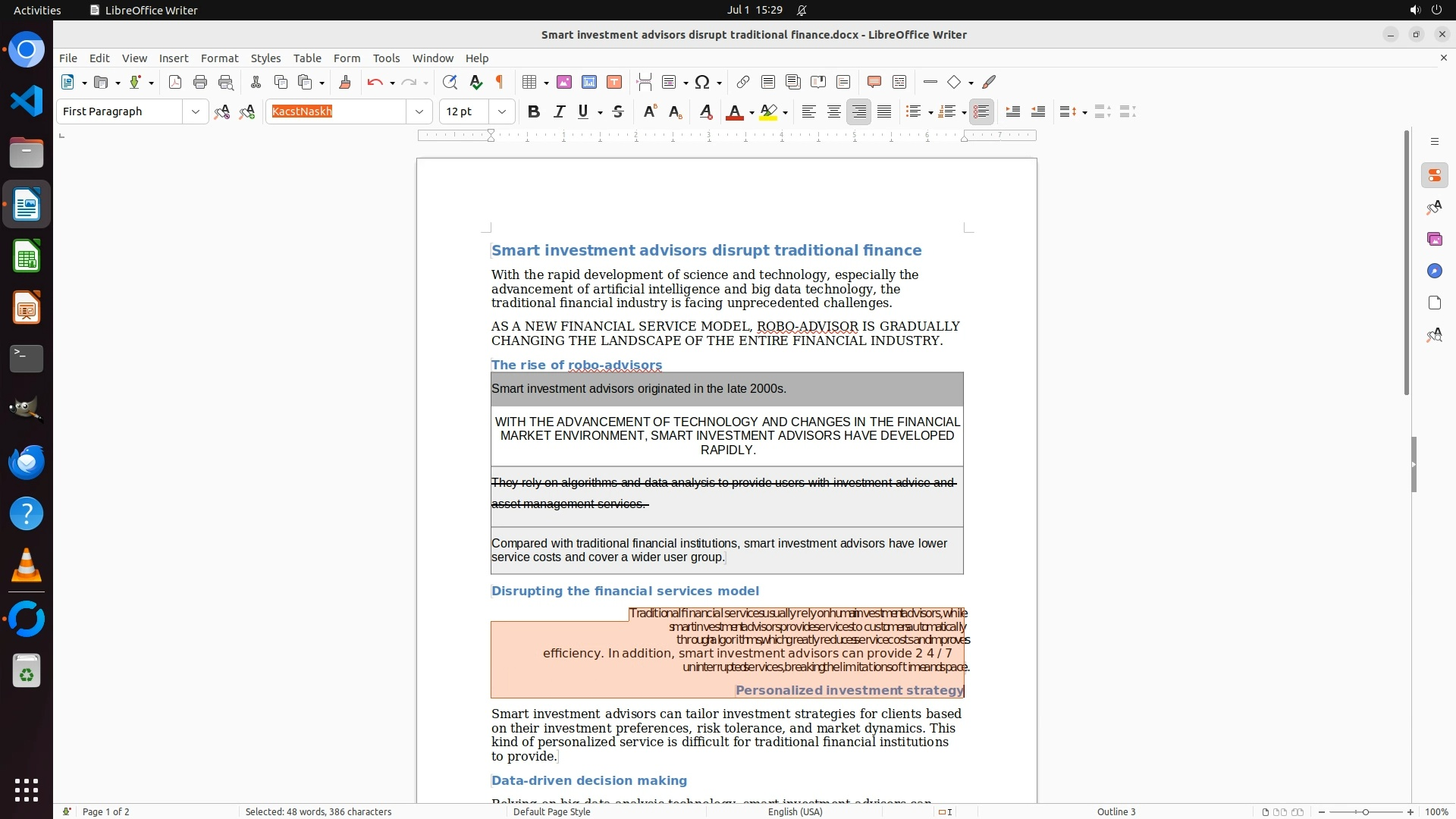Open the font size dropdown
The image size is (1456, 819).
[502, 112]
